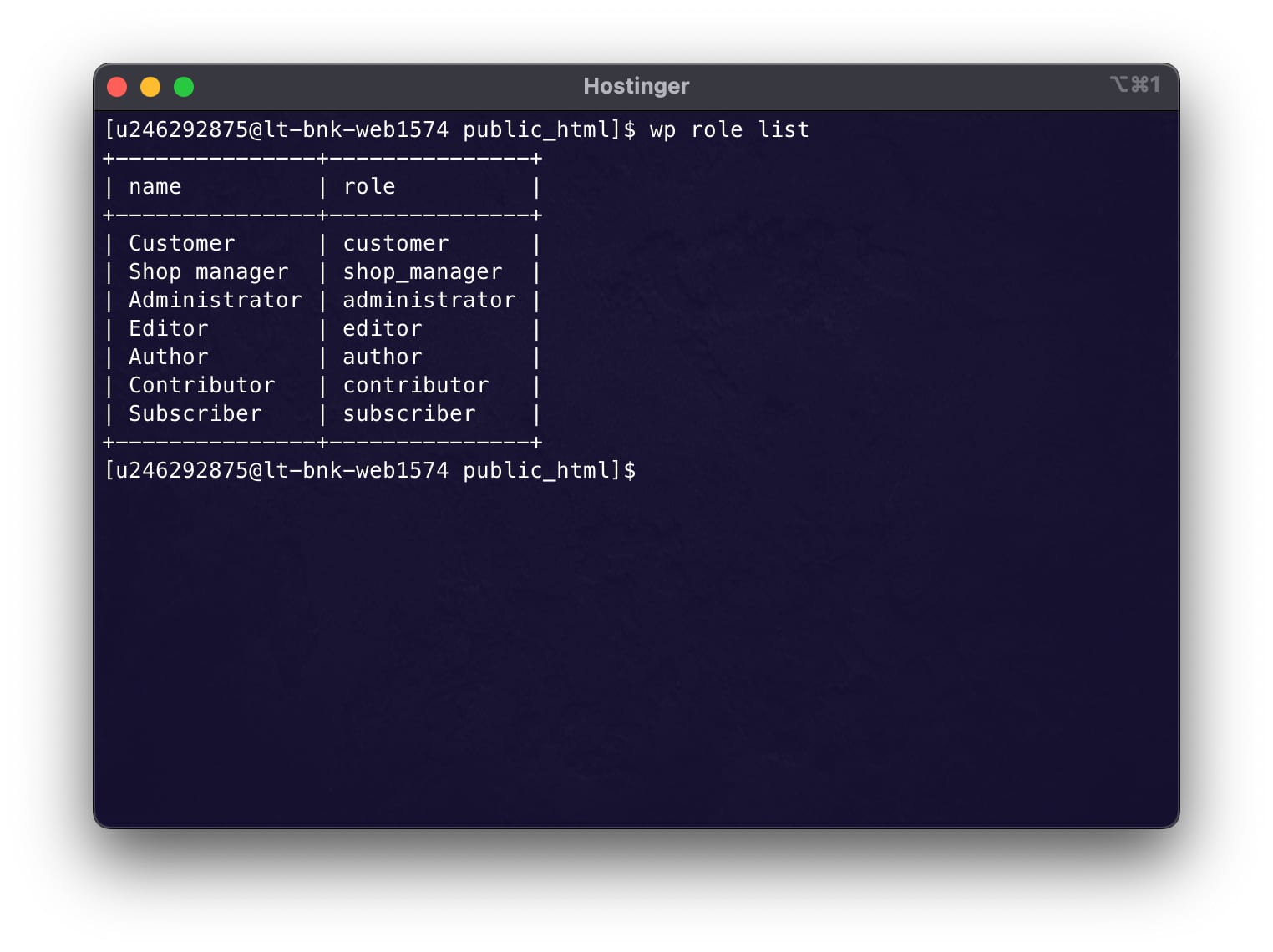Click the red close window button

117,87
